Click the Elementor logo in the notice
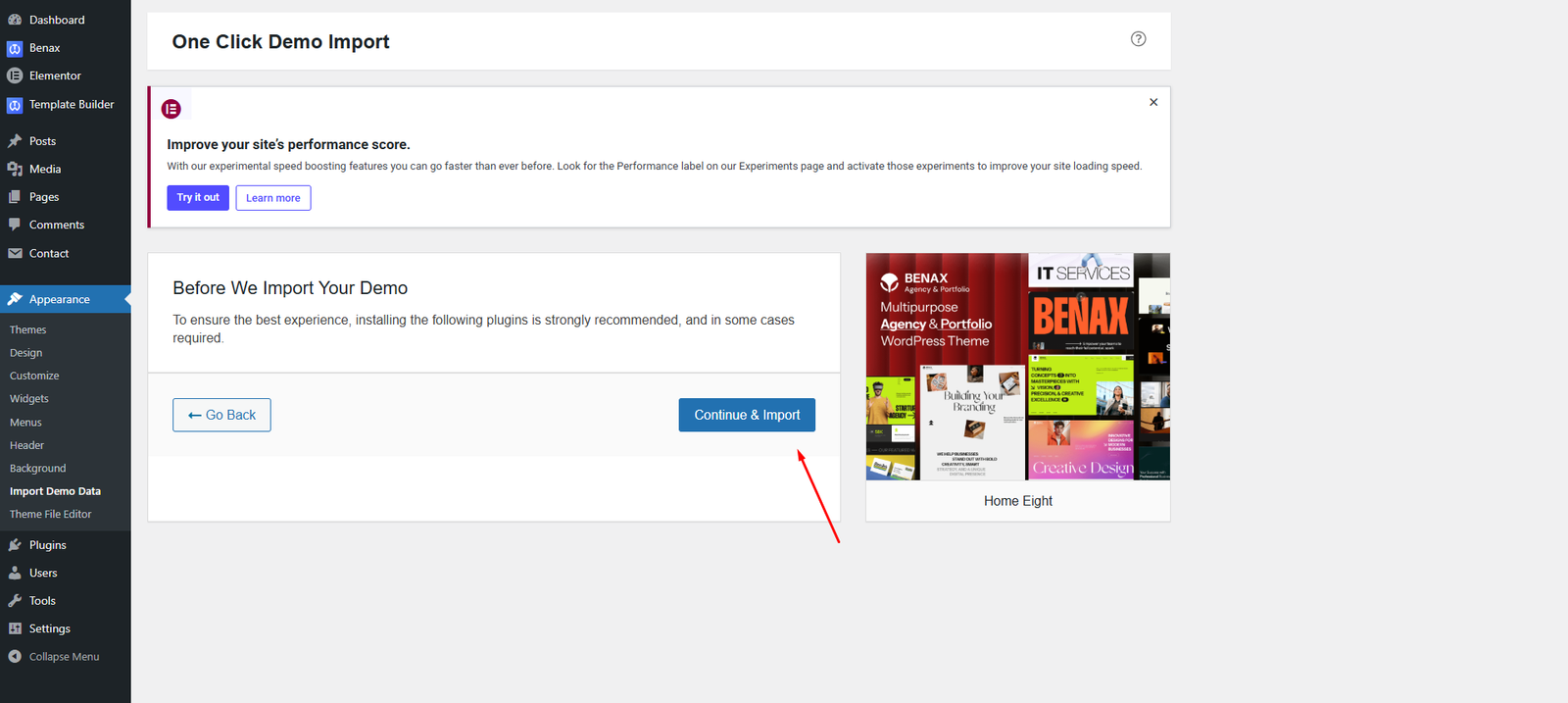 (171, 109)
